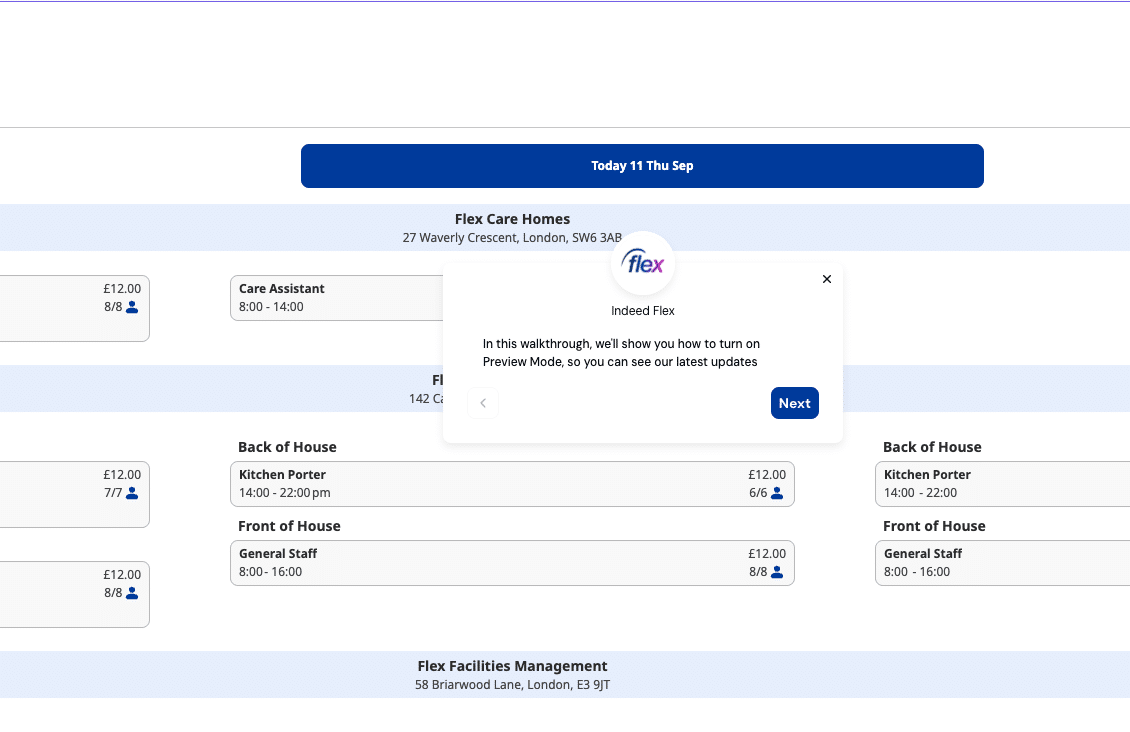Click 8/8 person icon in Flex Care Homes row
Image resolution: width=1130 pixels, height=732 pixels.
tap(132, 307)
